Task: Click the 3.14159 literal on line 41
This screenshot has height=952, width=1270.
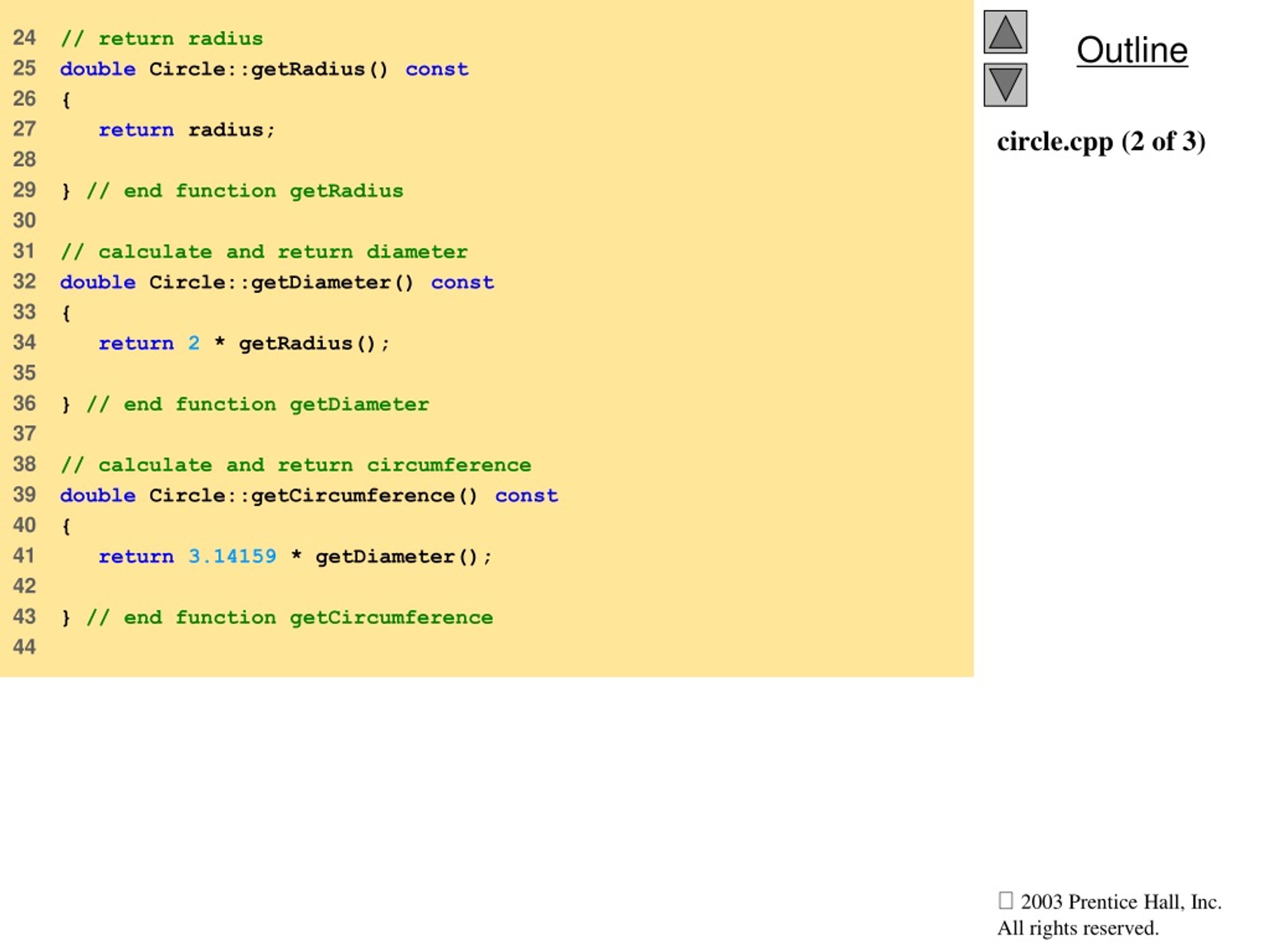Action: click(232, 557)
